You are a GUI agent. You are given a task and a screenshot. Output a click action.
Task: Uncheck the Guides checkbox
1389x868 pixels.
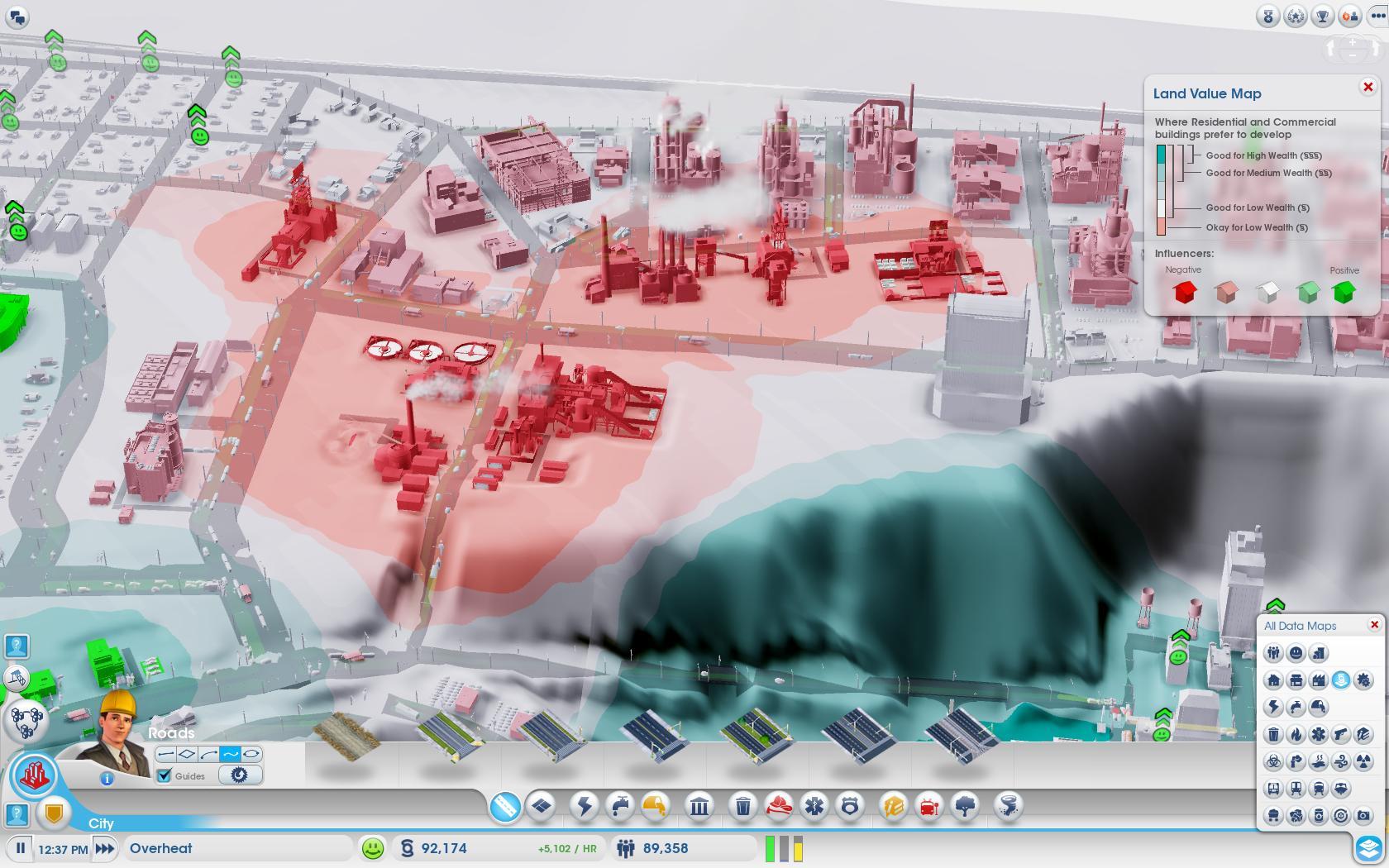[x=164, y=775]
